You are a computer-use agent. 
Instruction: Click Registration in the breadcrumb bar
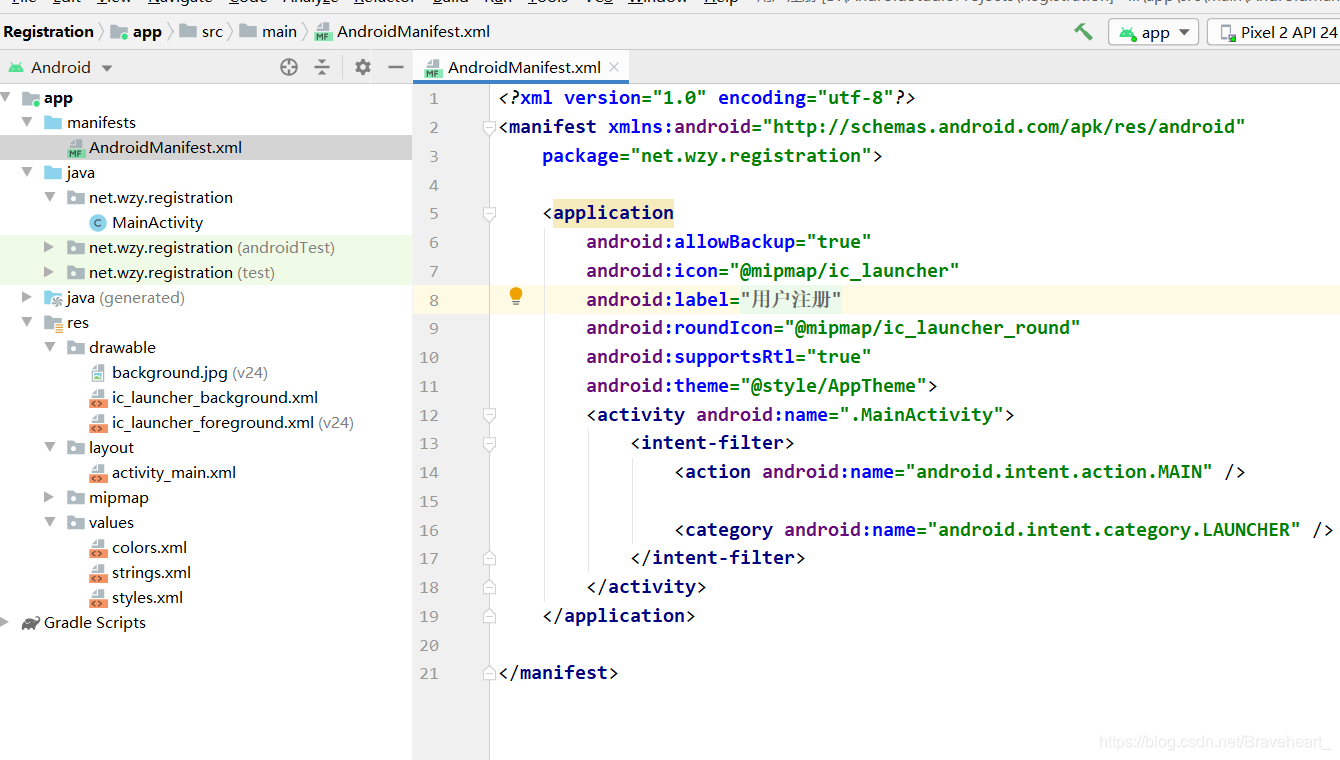[x=48, y=32]
